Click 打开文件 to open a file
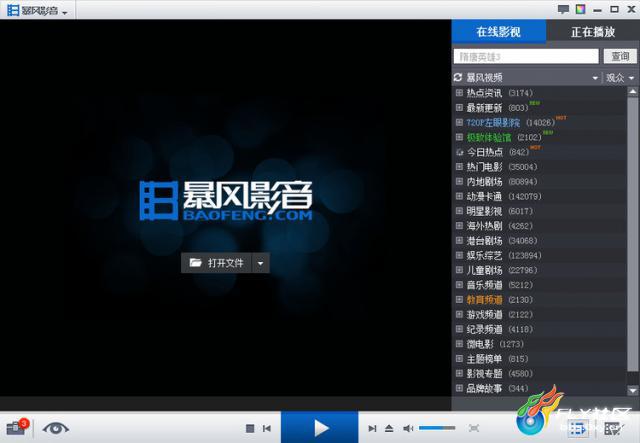 (x=216, y=263)
